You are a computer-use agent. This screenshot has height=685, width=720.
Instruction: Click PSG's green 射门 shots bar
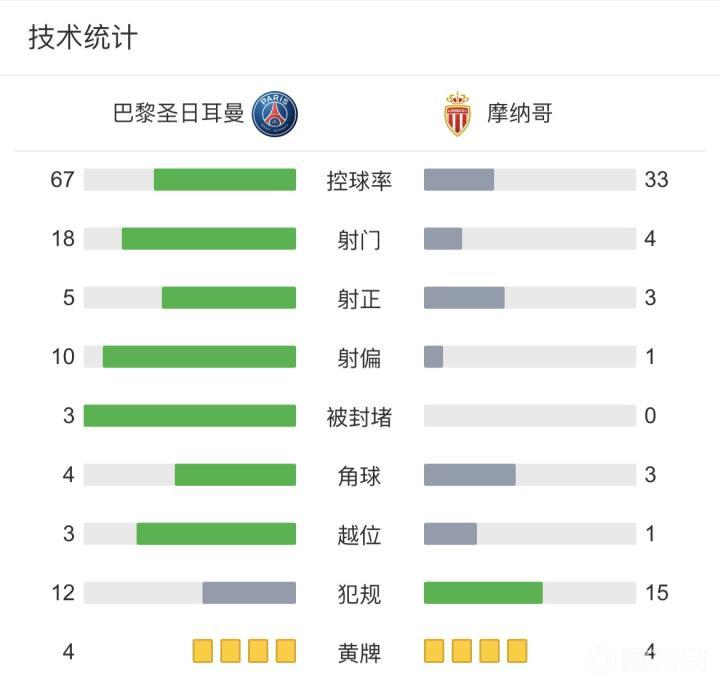[209, 239]
